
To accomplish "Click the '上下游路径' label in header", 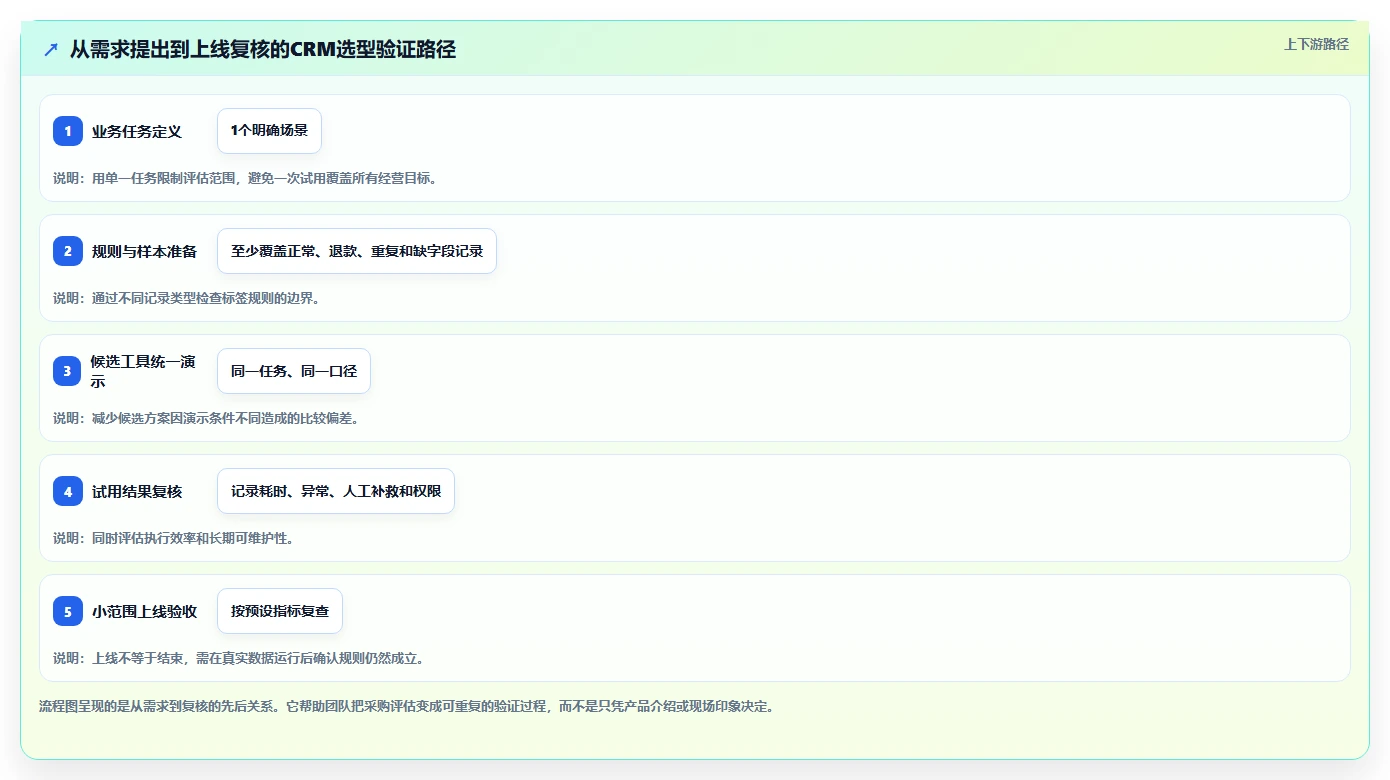I will (x=1316, y=44).
